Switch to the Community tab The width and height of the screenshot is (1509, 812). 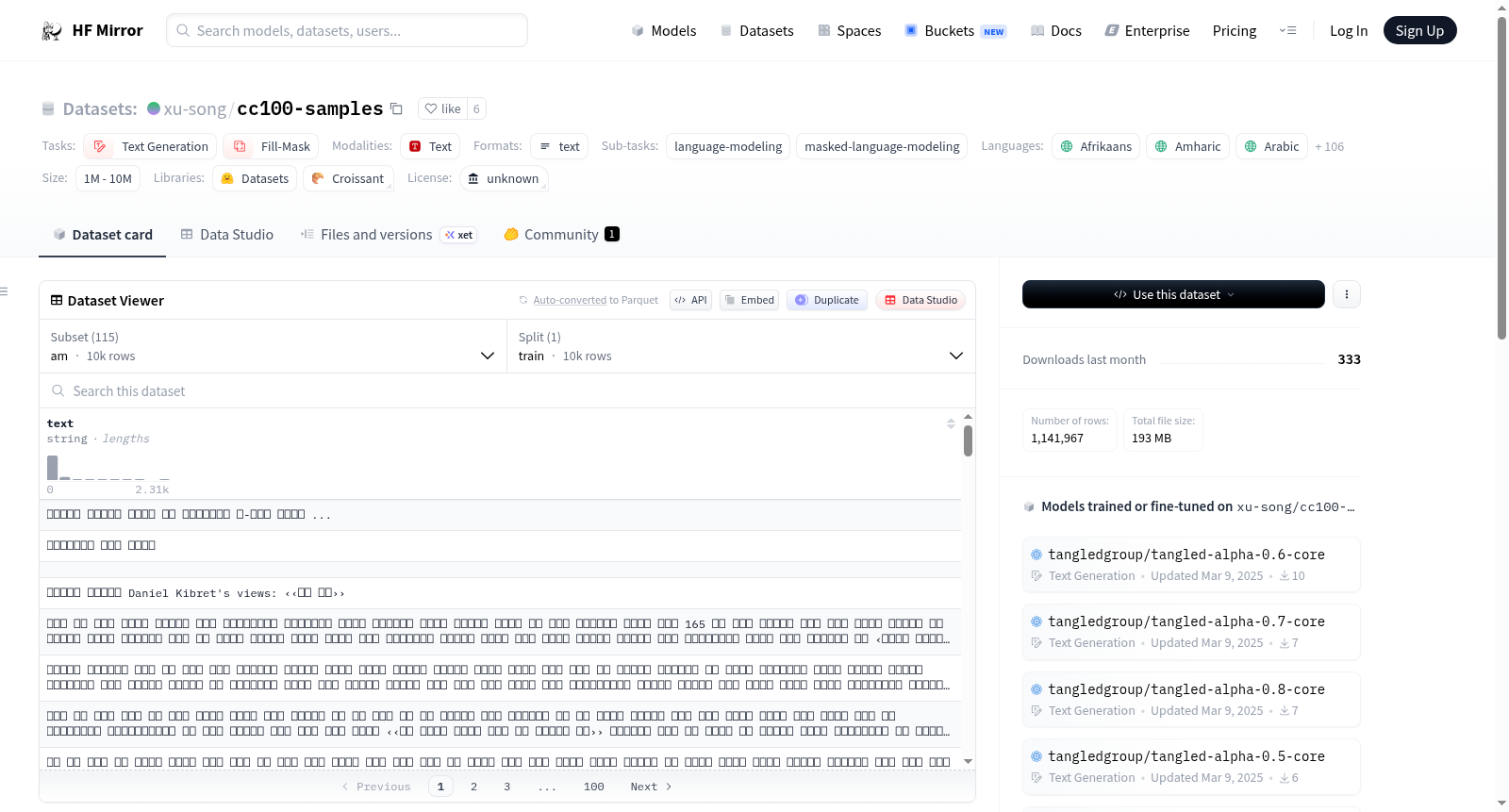click(561, 235)
